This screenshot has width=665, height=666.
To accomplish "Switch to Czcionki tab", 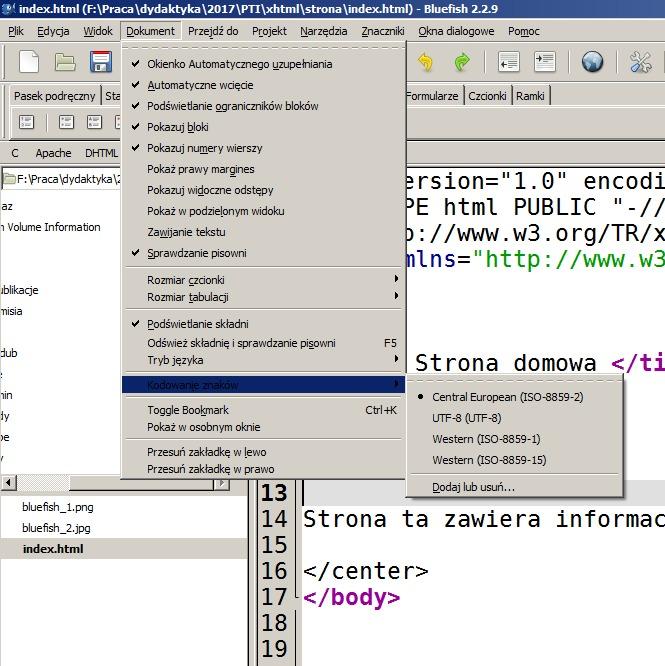I will [487, 96].
